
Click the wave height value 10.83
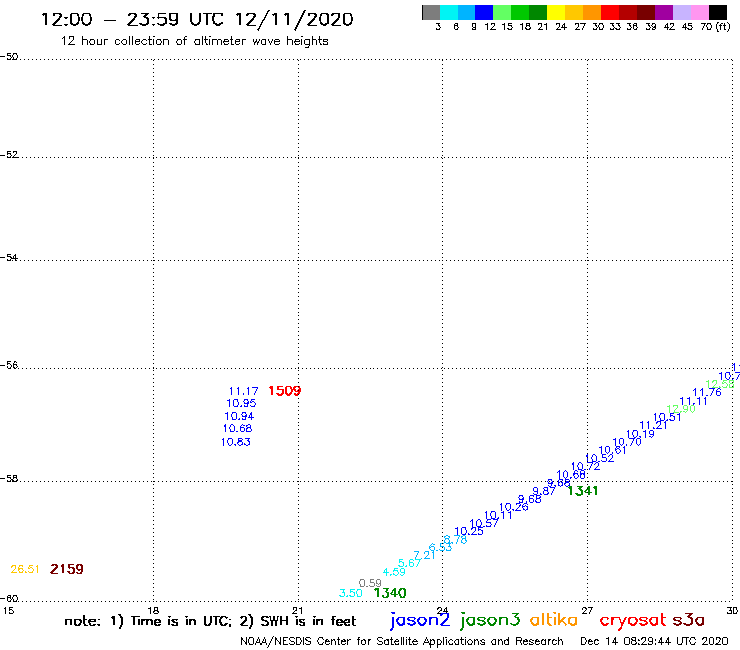tap(235, 442)
